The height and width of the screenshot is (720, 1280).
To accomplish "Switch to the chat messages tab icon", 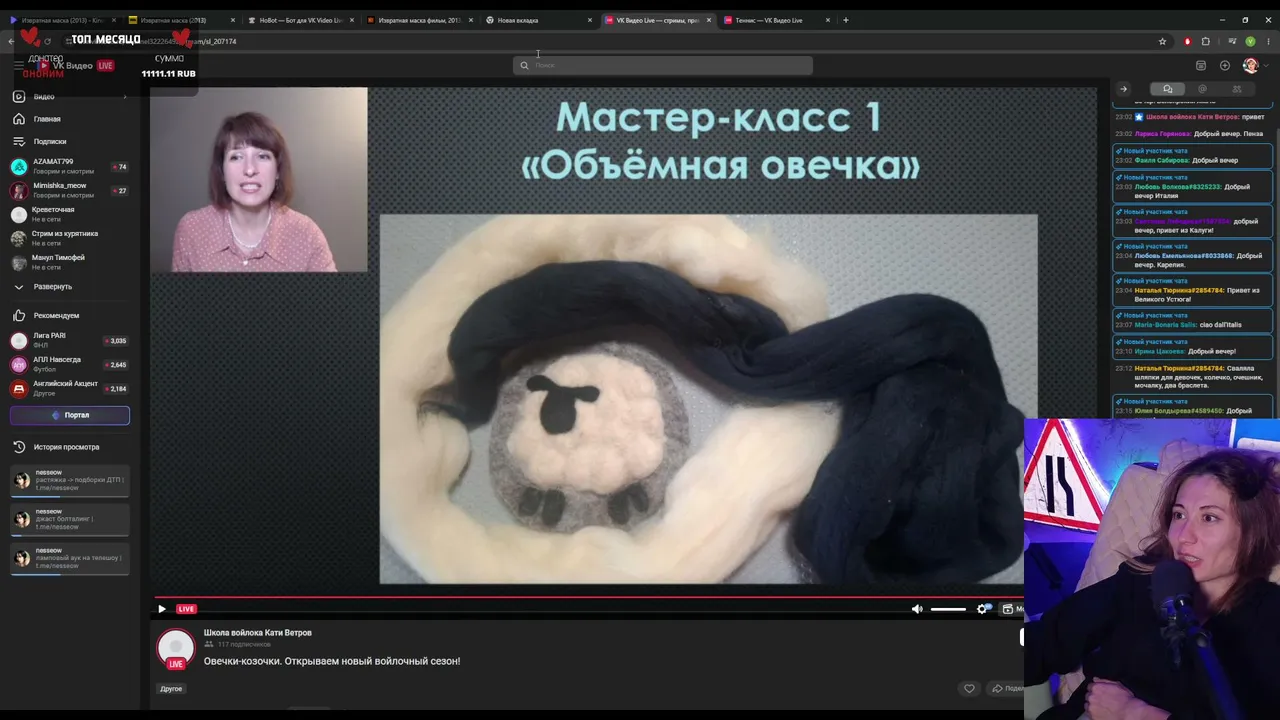I will click(1167, 89).
